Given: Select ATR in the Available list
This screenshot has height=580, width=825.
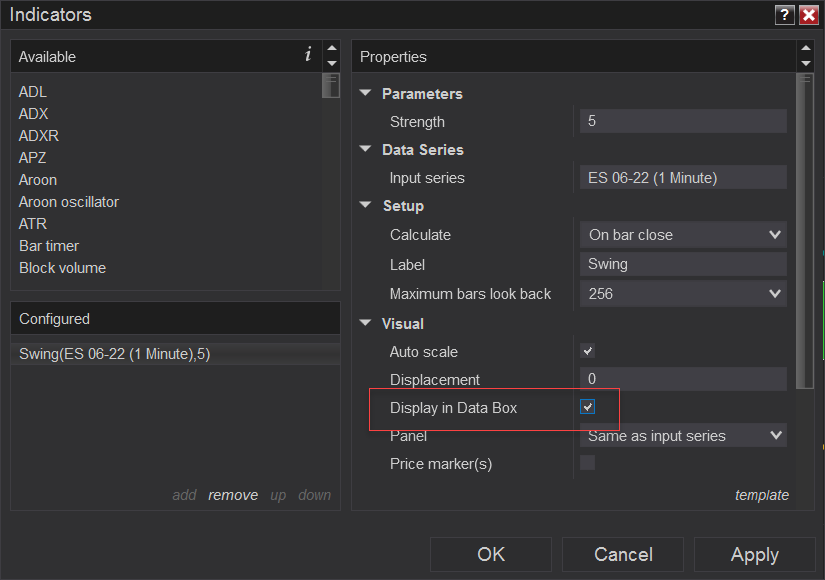Looking at the screenshot, I should click(x=33, y=224).
